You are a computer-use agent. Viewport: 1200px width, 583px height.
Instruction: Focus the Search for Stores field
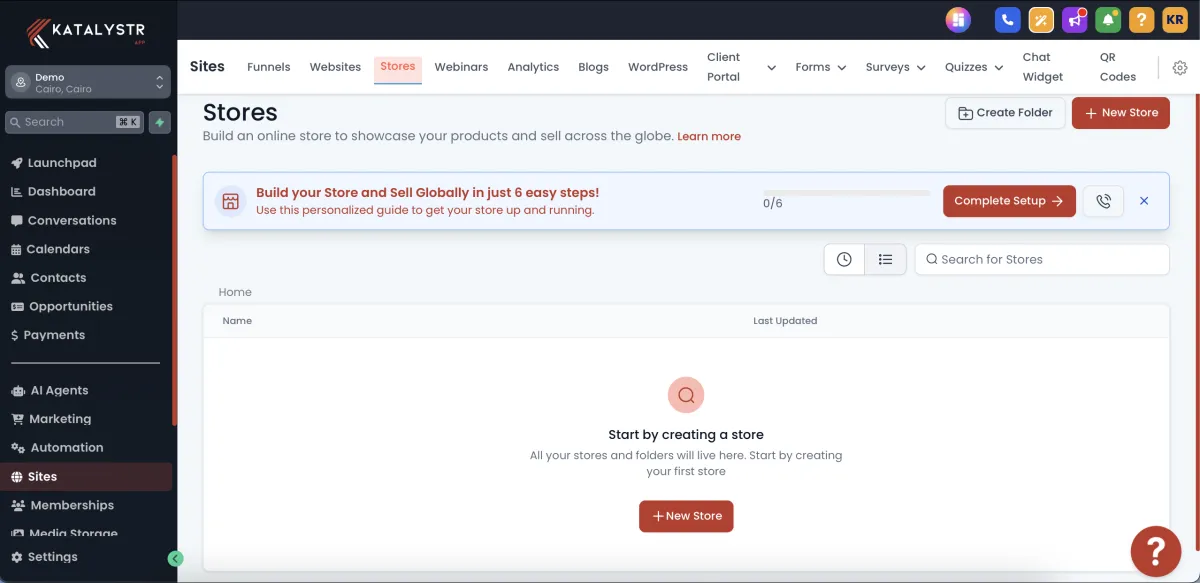(x=1042, y=259)
